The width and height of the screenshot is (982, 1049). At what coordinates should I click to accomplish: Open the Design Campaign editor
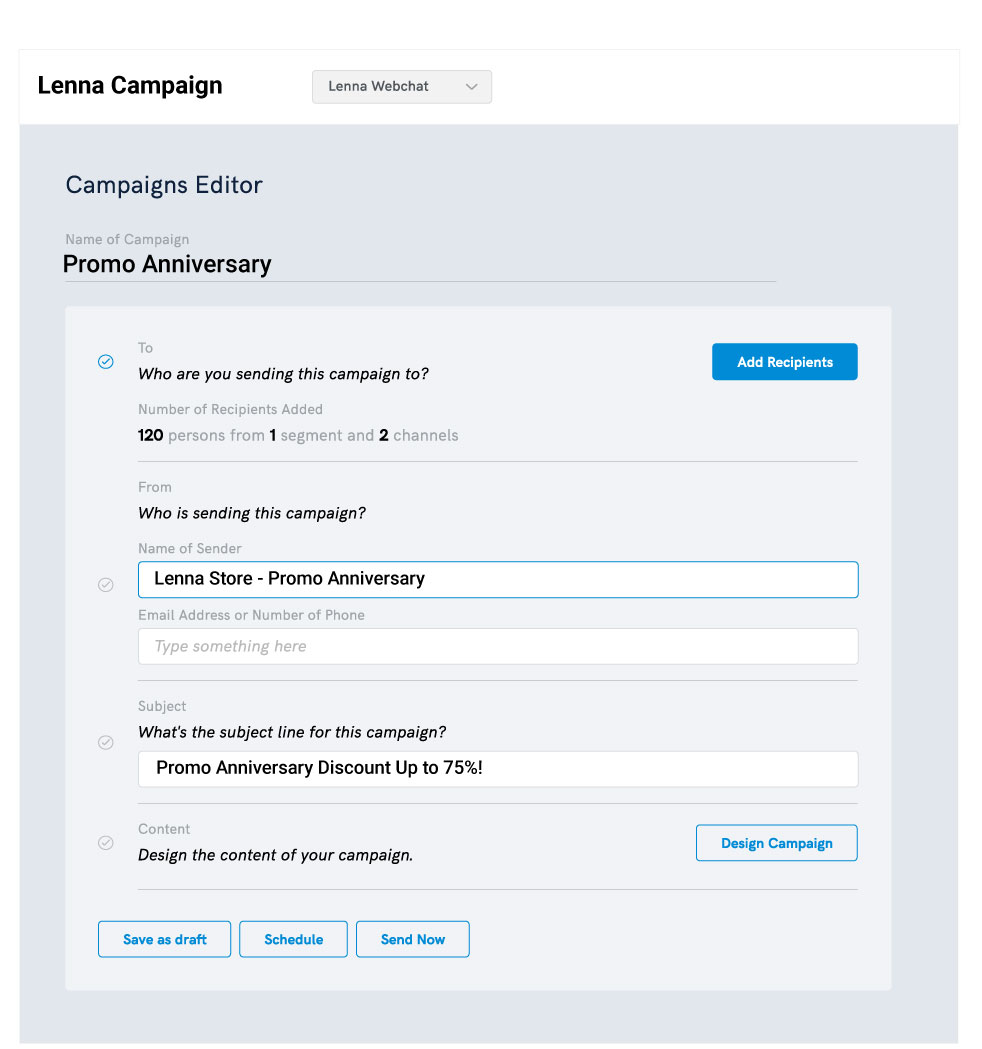coord(776,843)
